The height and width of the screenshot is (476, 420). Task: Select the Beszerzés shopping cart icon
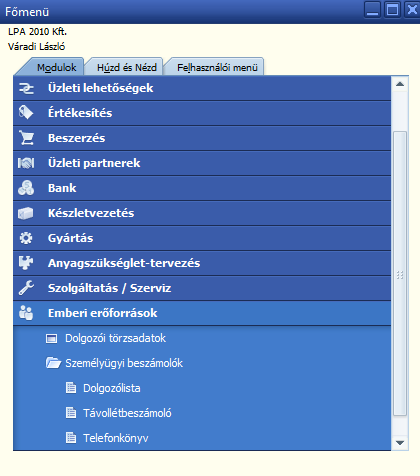coord(27,138)
